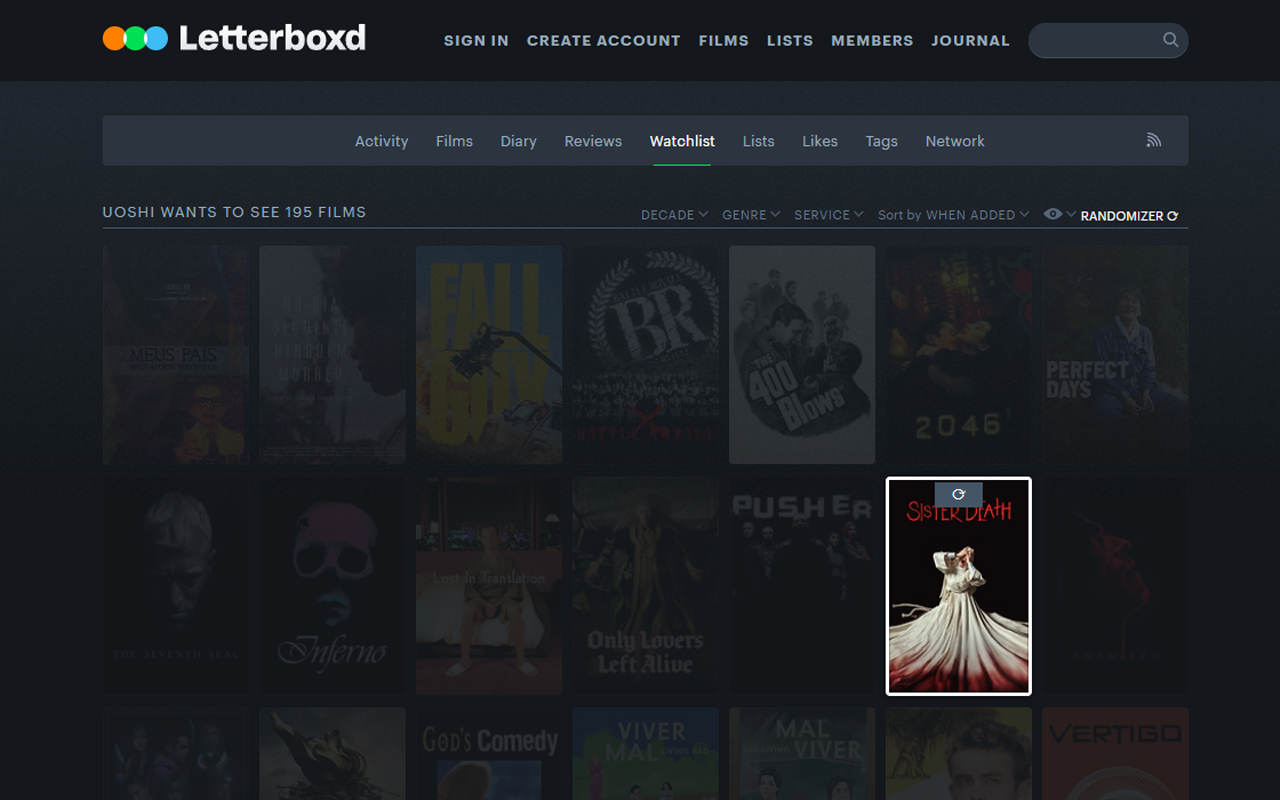The height and width of the screenshot is (800, 1280).
Task: Open the Lost in Translation poster
Action: point(489,586)
